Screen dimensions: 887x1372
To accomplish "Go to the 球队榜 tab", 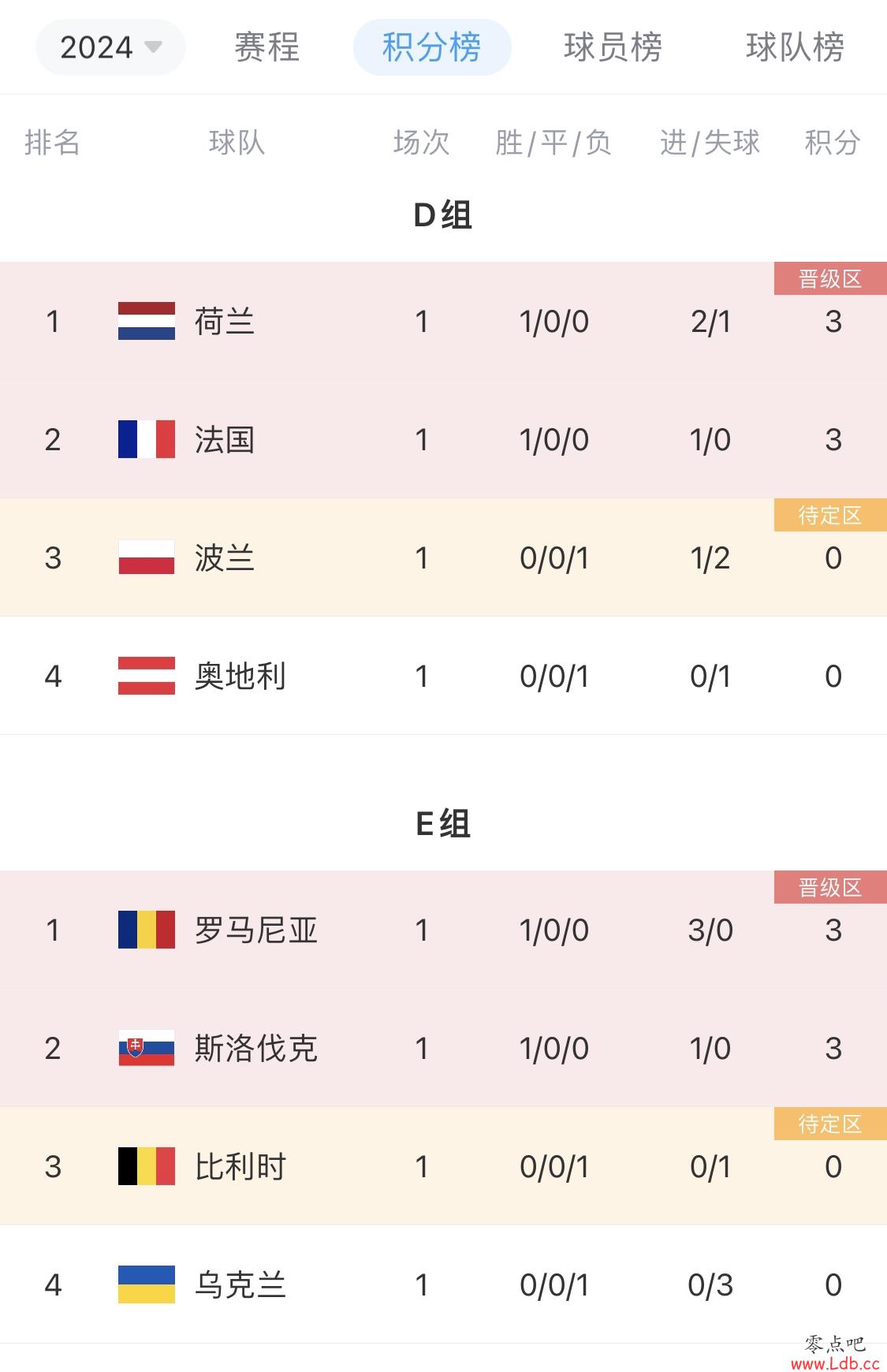I will pyautogui.click(x=795, y=47).
